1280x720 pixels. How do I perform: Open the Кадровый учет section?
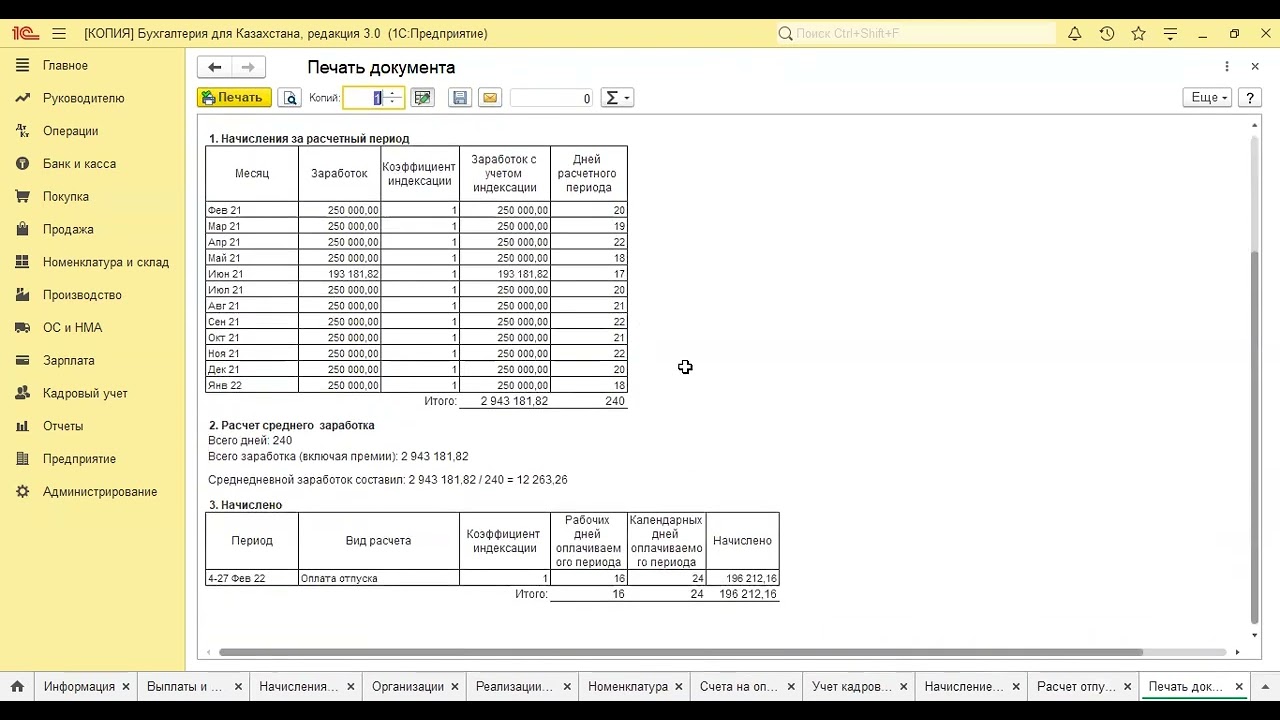click(x=85, y=393)
